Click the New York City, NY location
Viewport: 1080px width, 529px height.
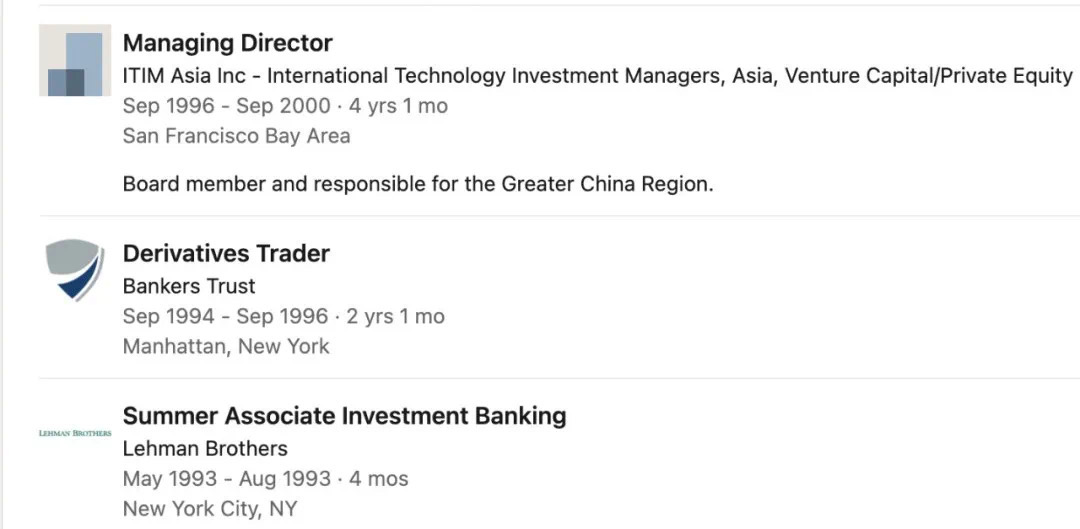pyautogui.click(x=210, y=509)
